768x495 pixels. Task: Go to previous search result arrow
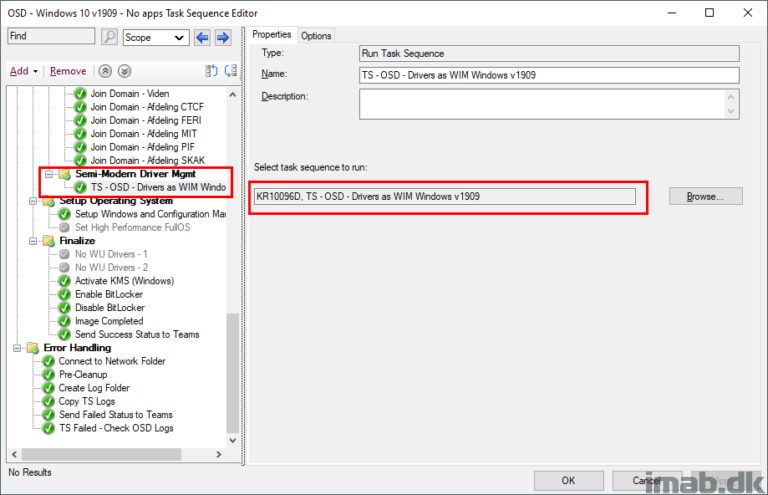pos(203,37)
